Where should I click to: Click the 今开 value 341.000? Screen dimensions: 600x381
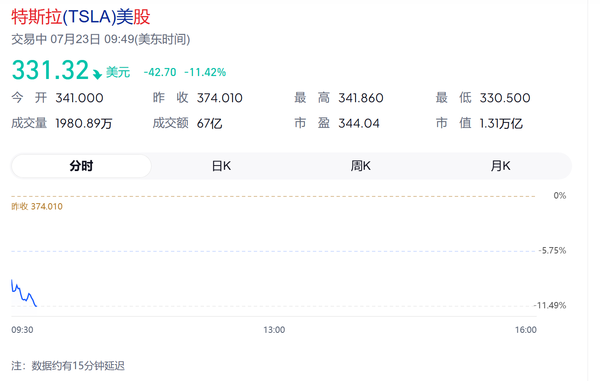(x=79, y=98)
